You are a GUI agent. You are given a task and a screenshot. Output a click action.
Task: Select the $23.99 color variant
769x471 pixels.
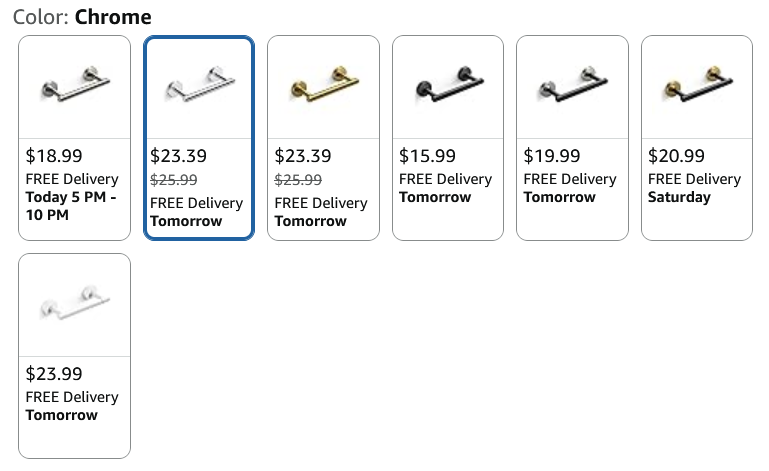pos(75,356)
